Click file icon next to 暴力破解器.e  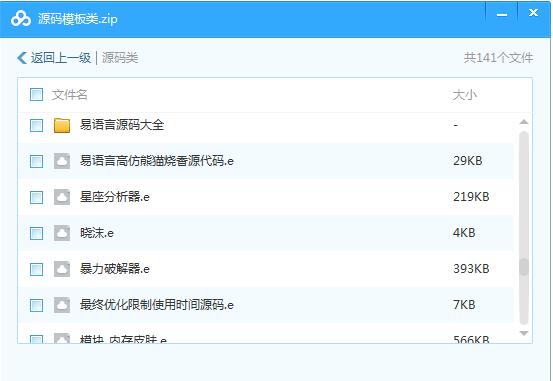tap(62, 269)
